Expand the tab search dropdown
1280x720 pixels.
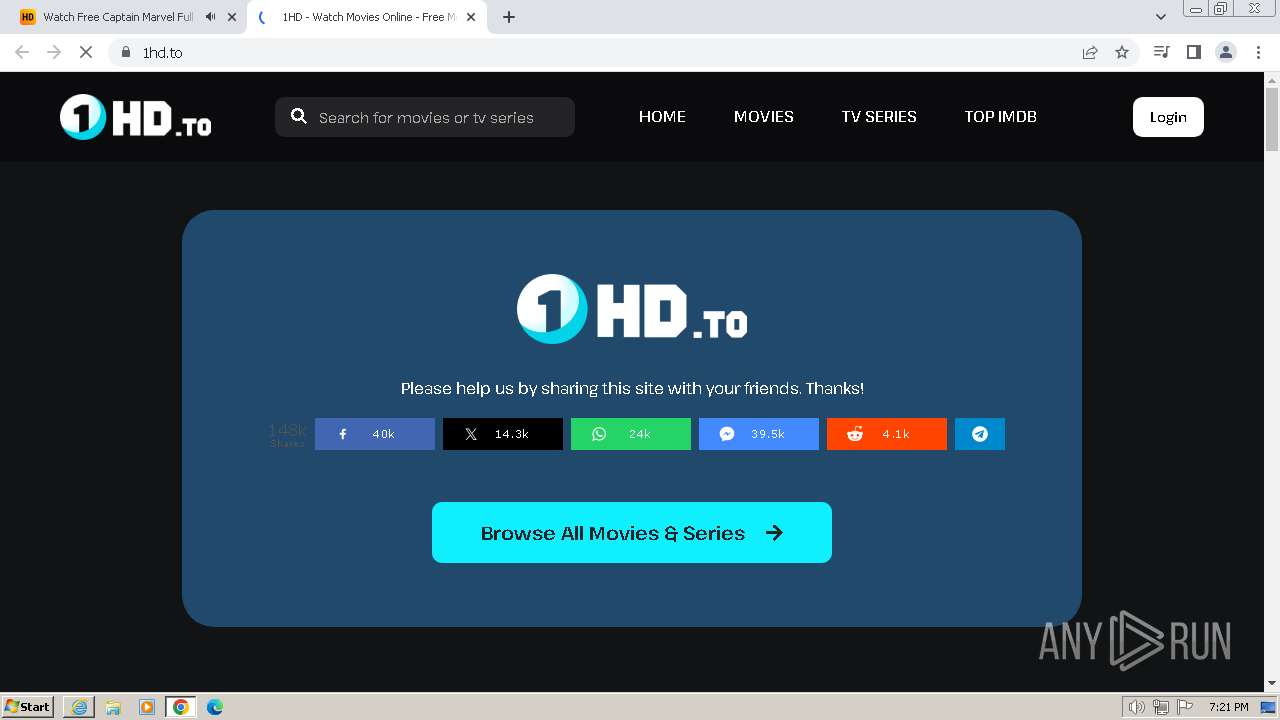coord(1161,17)
